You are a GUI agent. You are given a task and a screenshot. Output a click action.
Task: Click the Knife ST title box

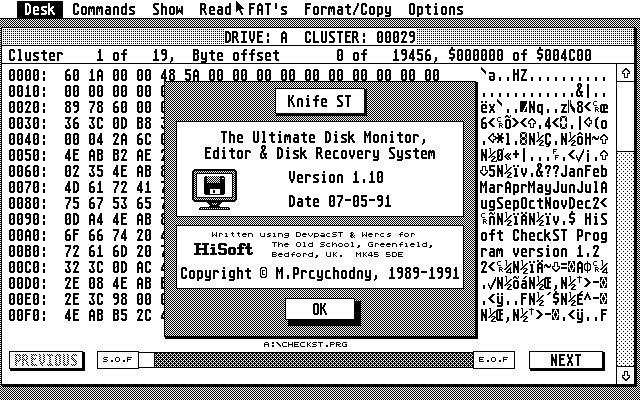tap(320, 101)
